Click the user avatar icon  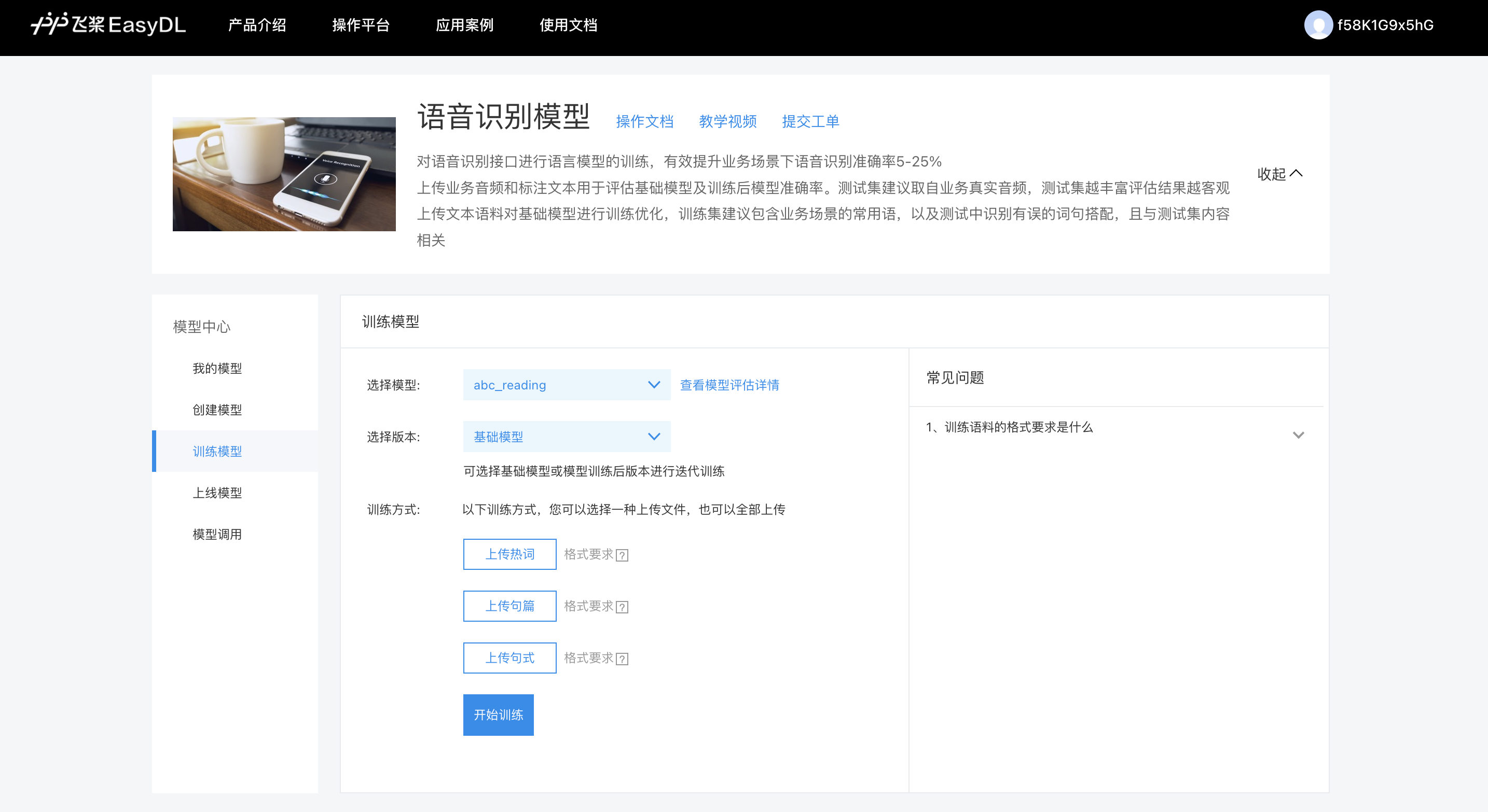pyautogui.click(x=1318, y=25)
